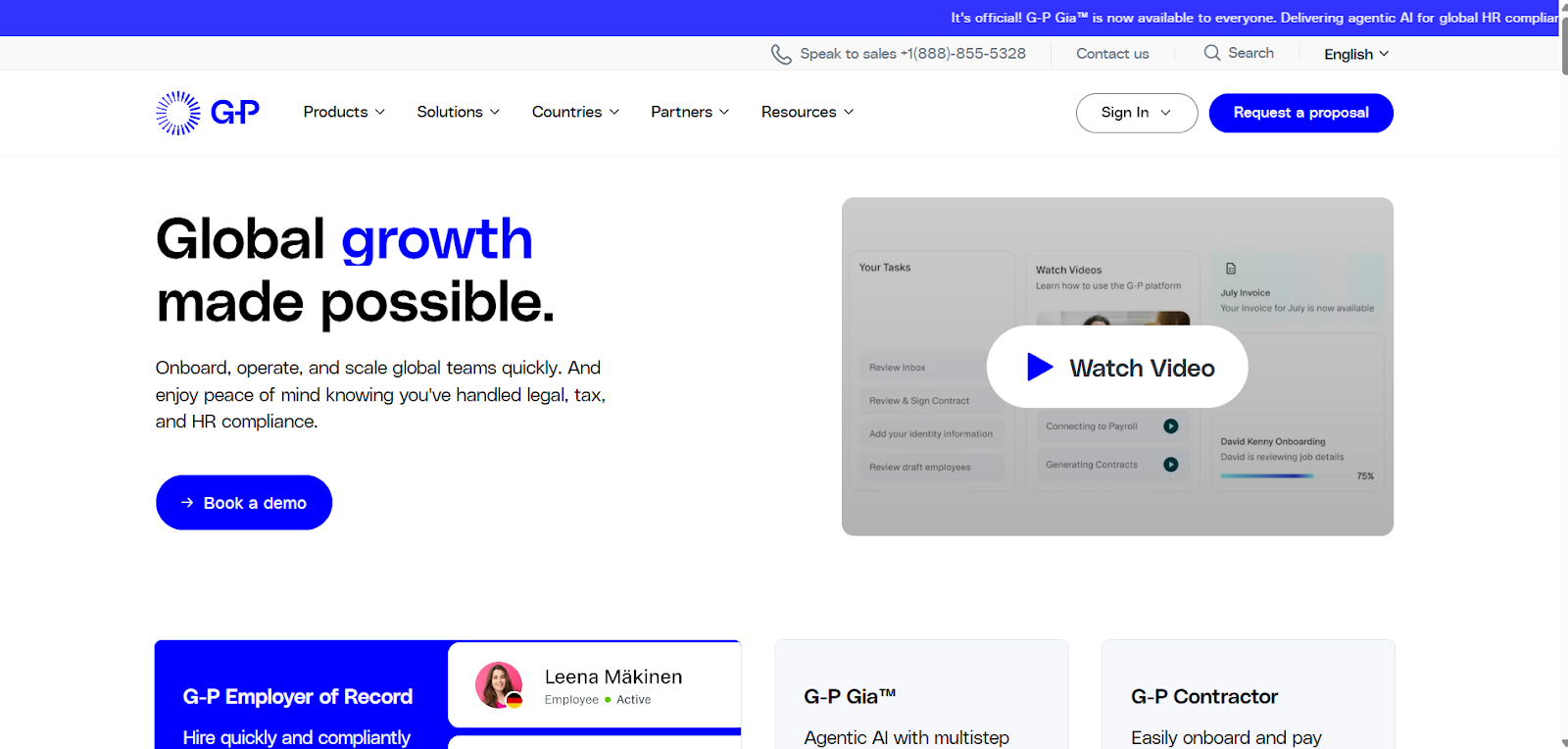Click Review Inbox task row
This screenshot has height=749, width=1568.
coord(932,368)
